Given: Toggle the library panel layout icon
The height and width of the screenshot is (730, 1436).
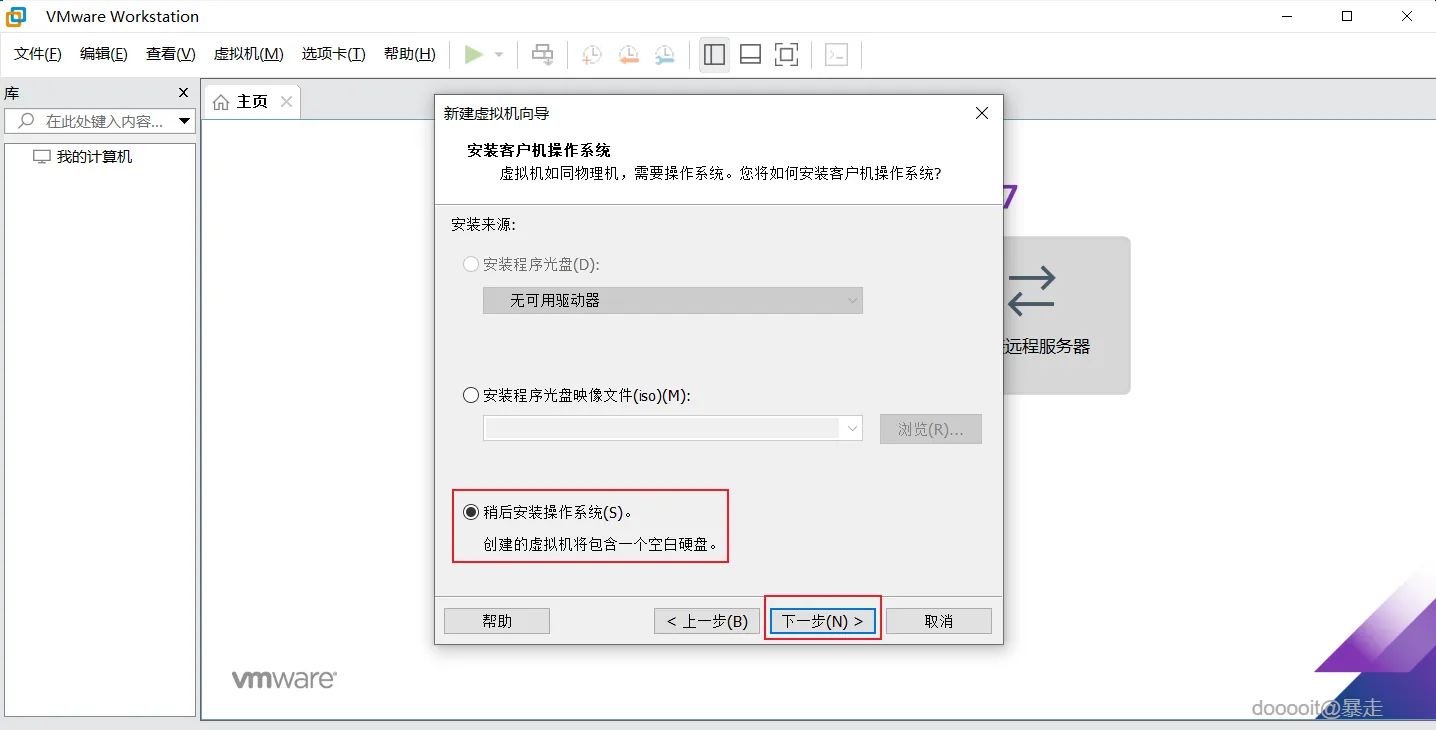Looking at the screenshot, I should pyautogui.click(x=714, y=54).
